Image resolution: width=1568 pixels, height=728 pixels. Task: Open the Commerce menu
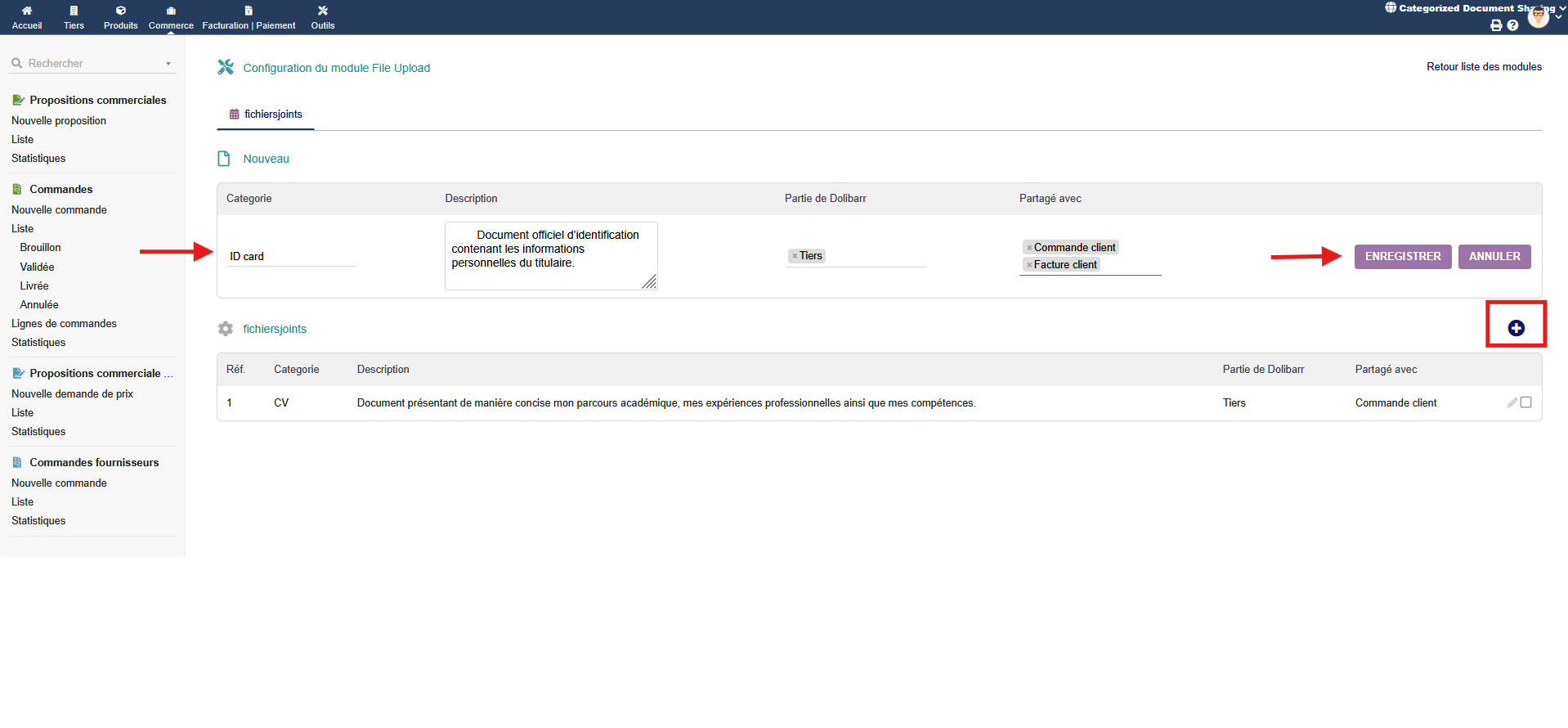[x=171, y=17]
